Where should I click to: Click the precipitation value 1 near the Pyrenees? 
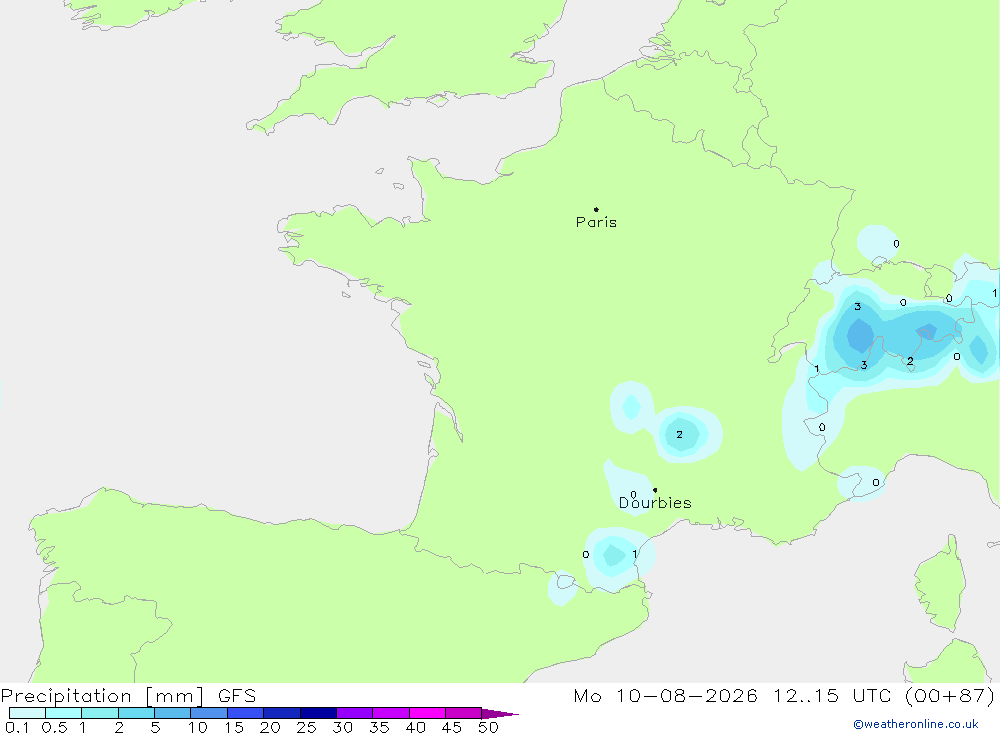click(x=635, y=554)
